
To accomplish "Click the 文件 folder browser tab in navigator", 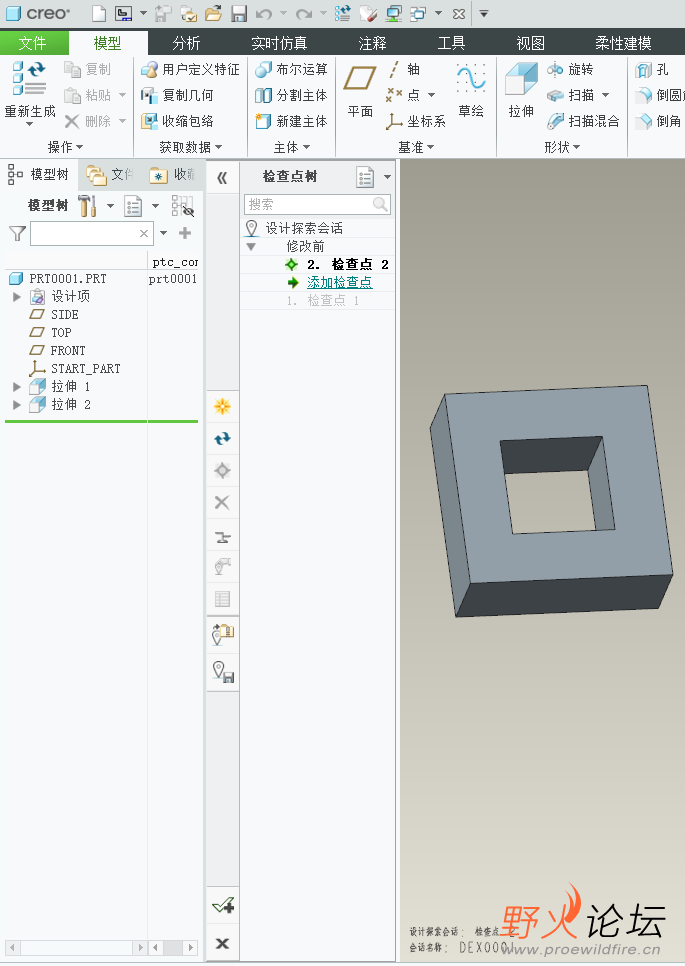I will click(x=110, y=175).
